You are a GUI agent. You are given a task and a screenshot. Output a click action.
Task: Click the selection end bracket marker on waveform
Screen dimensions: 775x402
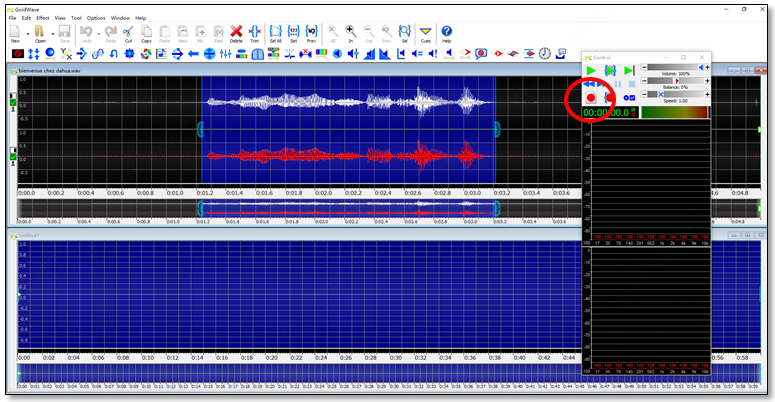click(x=497, y=130)
